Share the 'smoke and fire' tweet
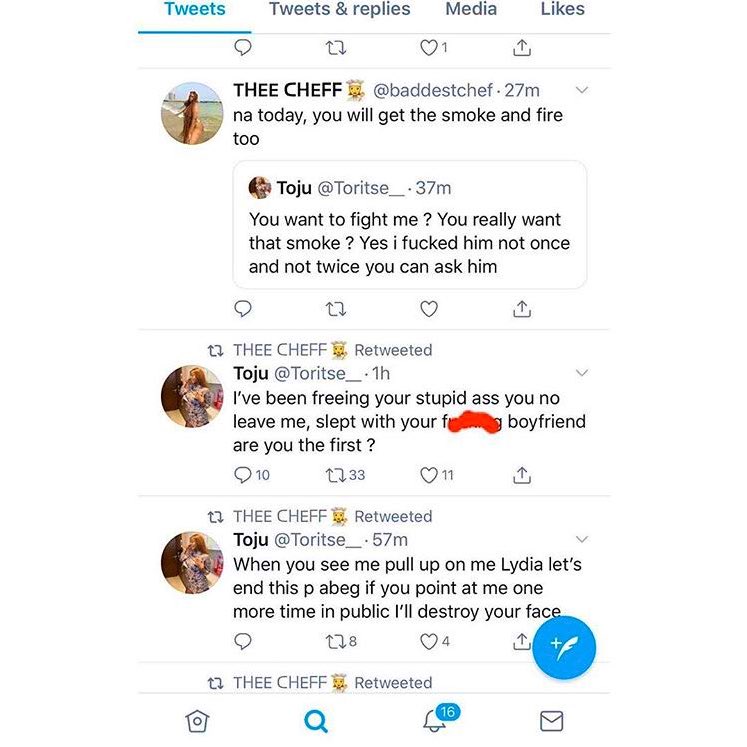Viewport: 747px width, 747px height. (521, 310)
